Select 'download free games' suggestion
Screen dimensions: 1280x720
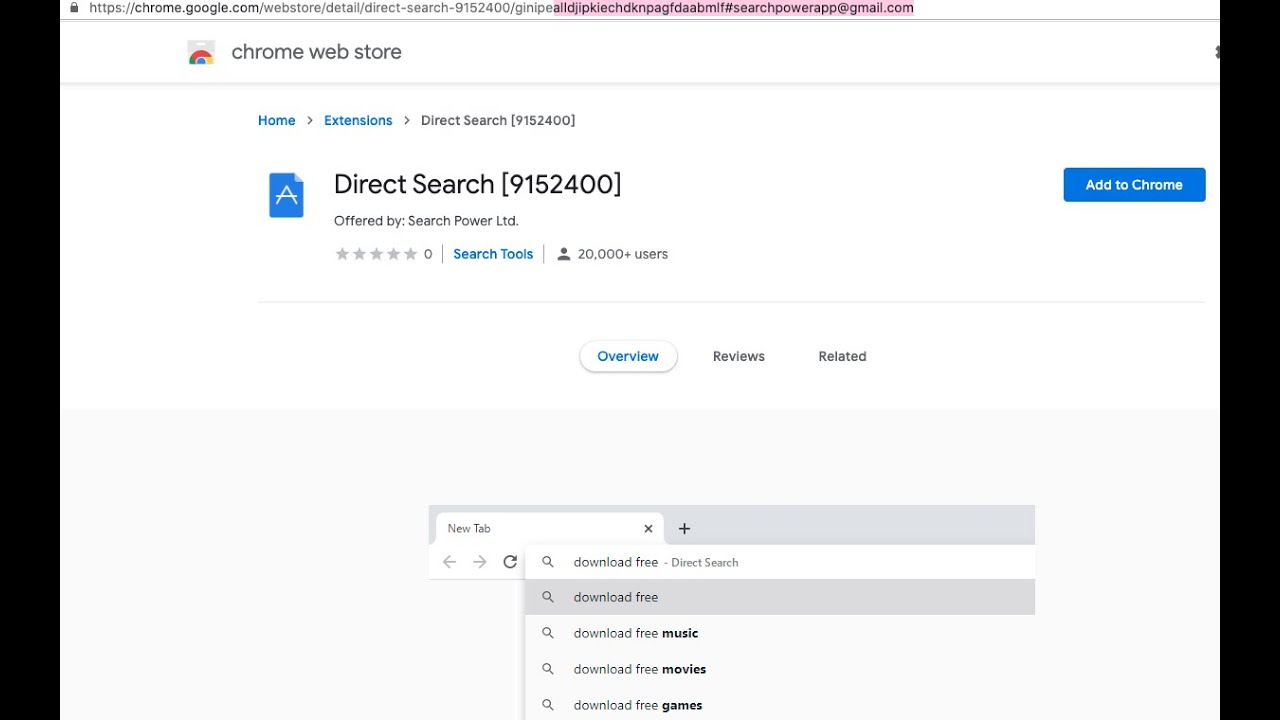coord(780,705)
